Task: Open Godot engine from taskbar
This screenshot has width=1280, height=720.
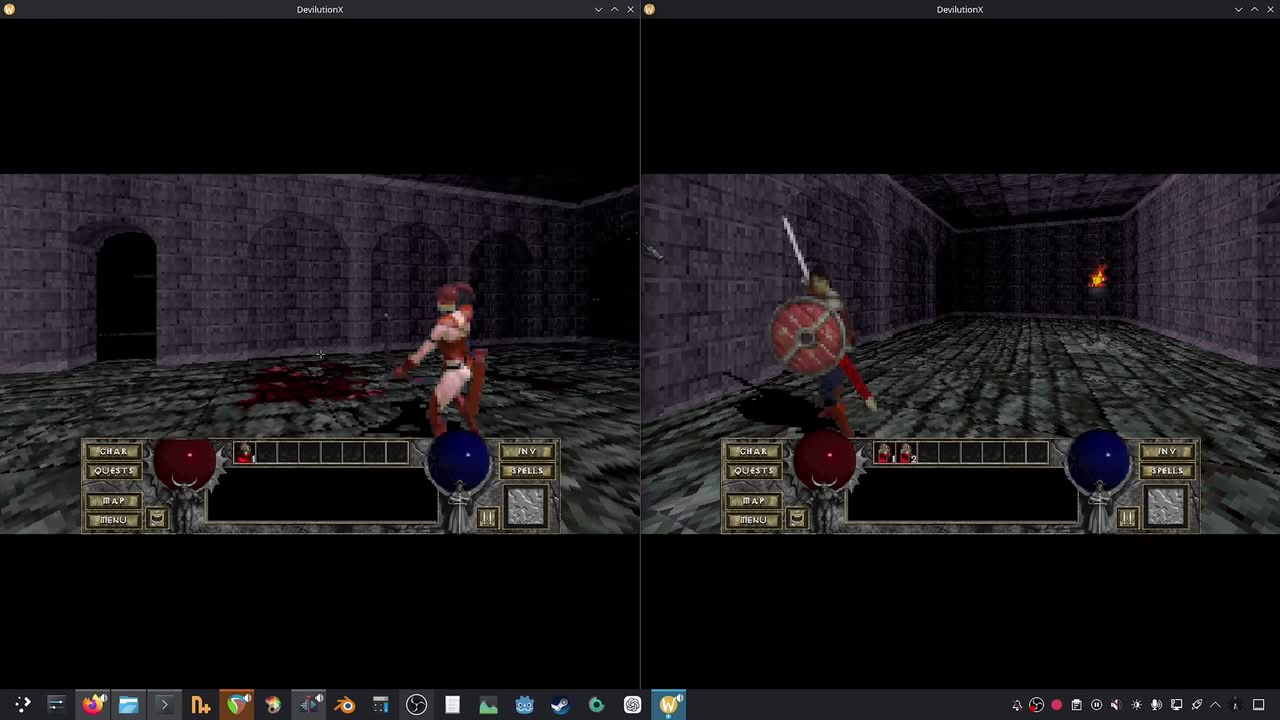Action: [x=525, y=705]
